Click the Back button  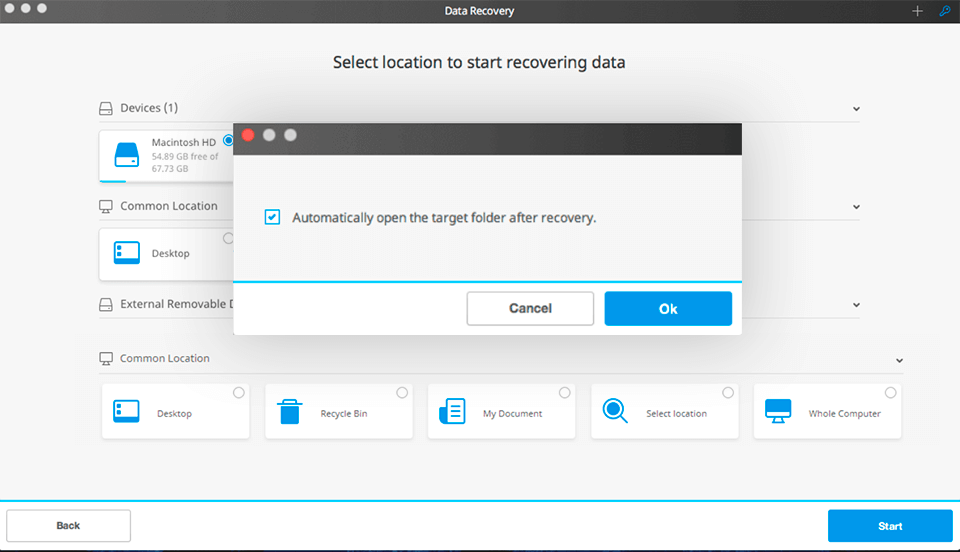tap(69, 526)
